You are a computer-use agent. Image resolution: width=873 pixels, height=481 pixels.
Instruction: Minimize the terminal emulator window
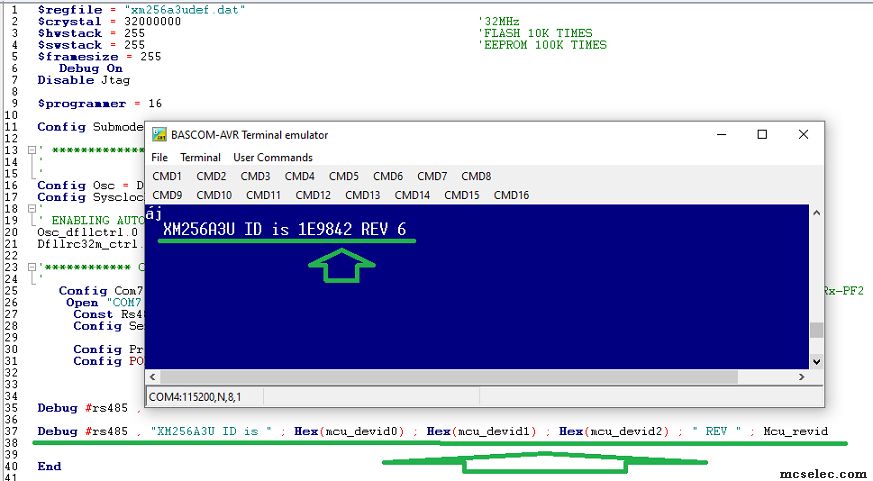(x=722, y=135)
